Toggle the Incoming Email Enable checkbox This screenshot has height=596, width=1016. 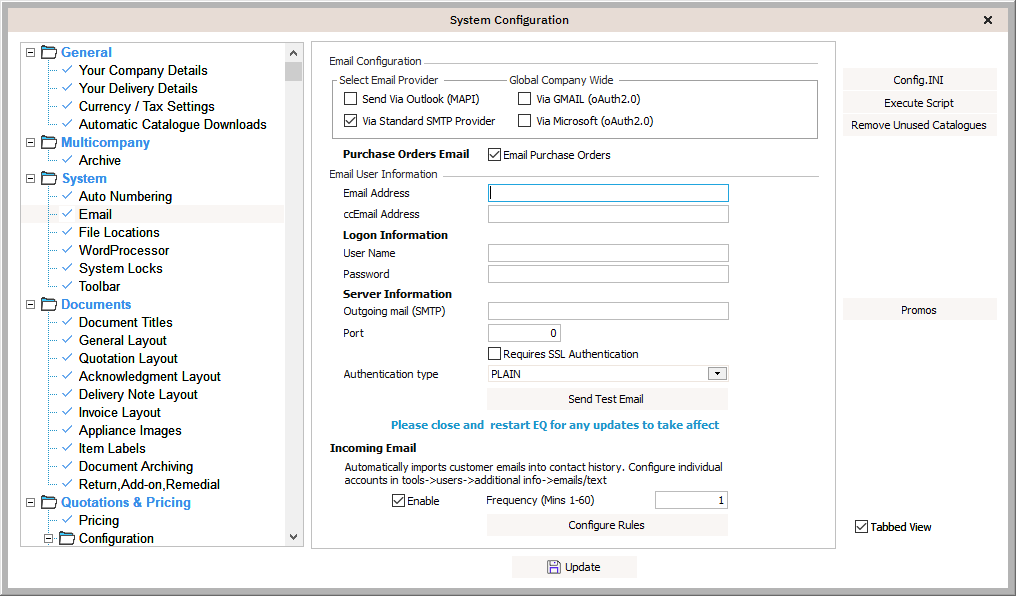(398, 501)
